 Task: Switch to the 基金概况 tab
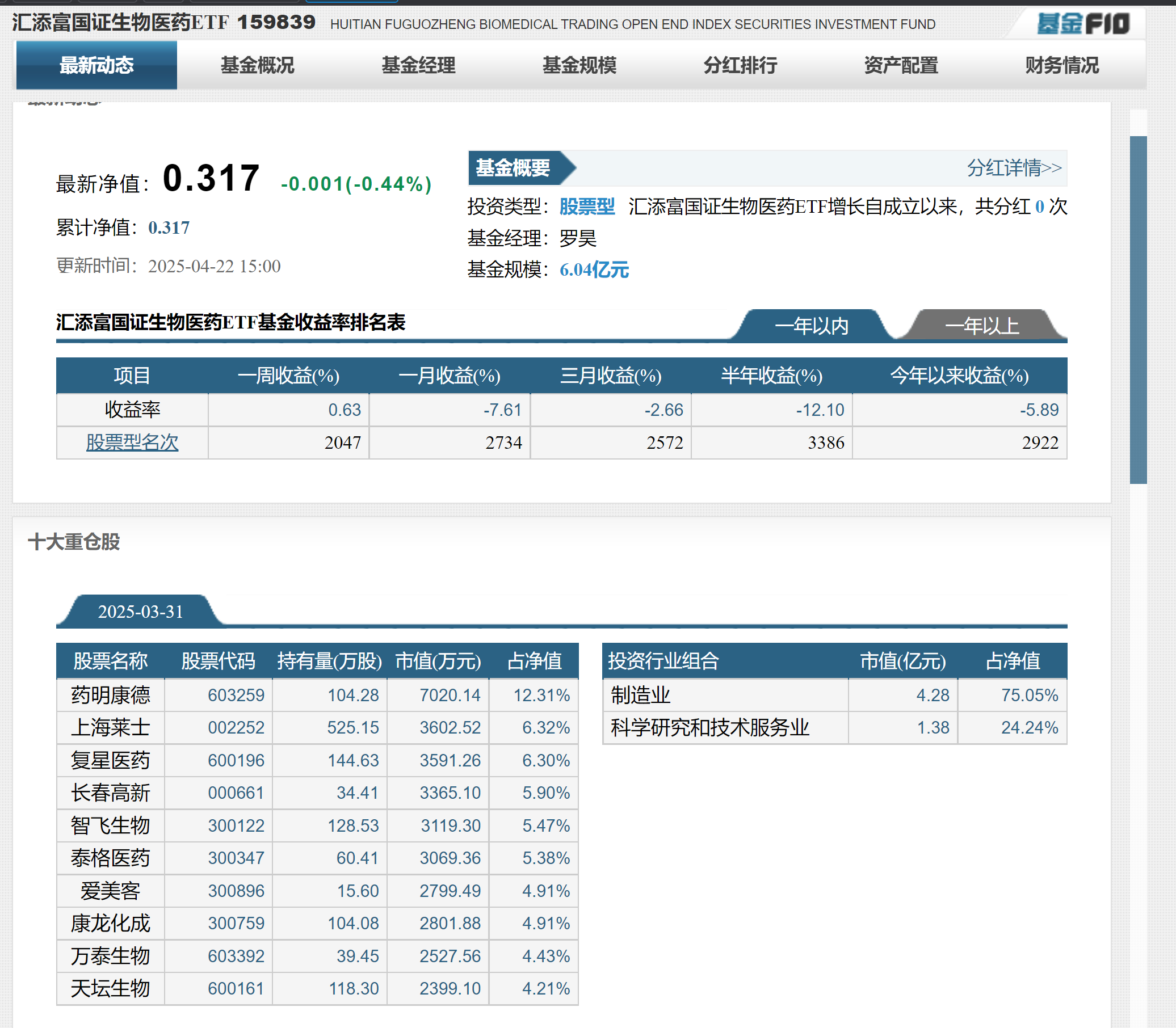(257, 65)
